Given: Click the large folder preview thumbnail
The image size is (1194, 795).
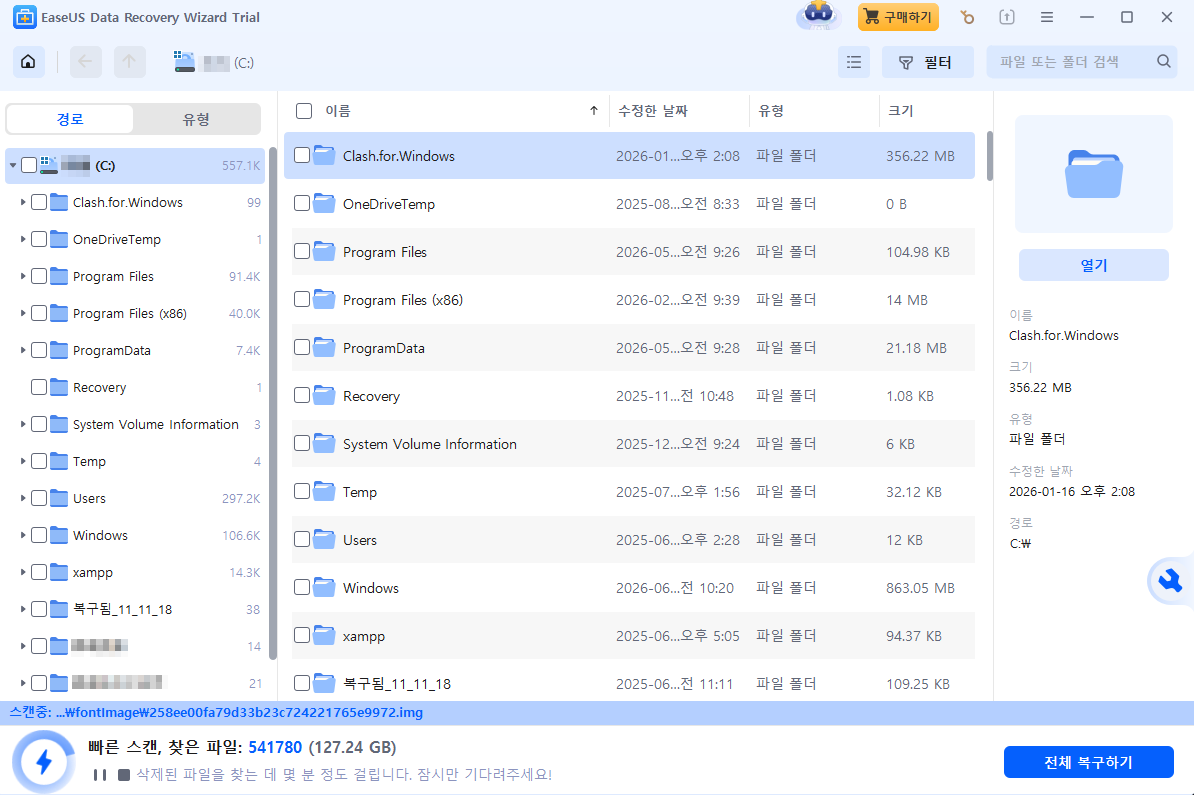Looking at the screenshot, I should [x=1093, y=174].
